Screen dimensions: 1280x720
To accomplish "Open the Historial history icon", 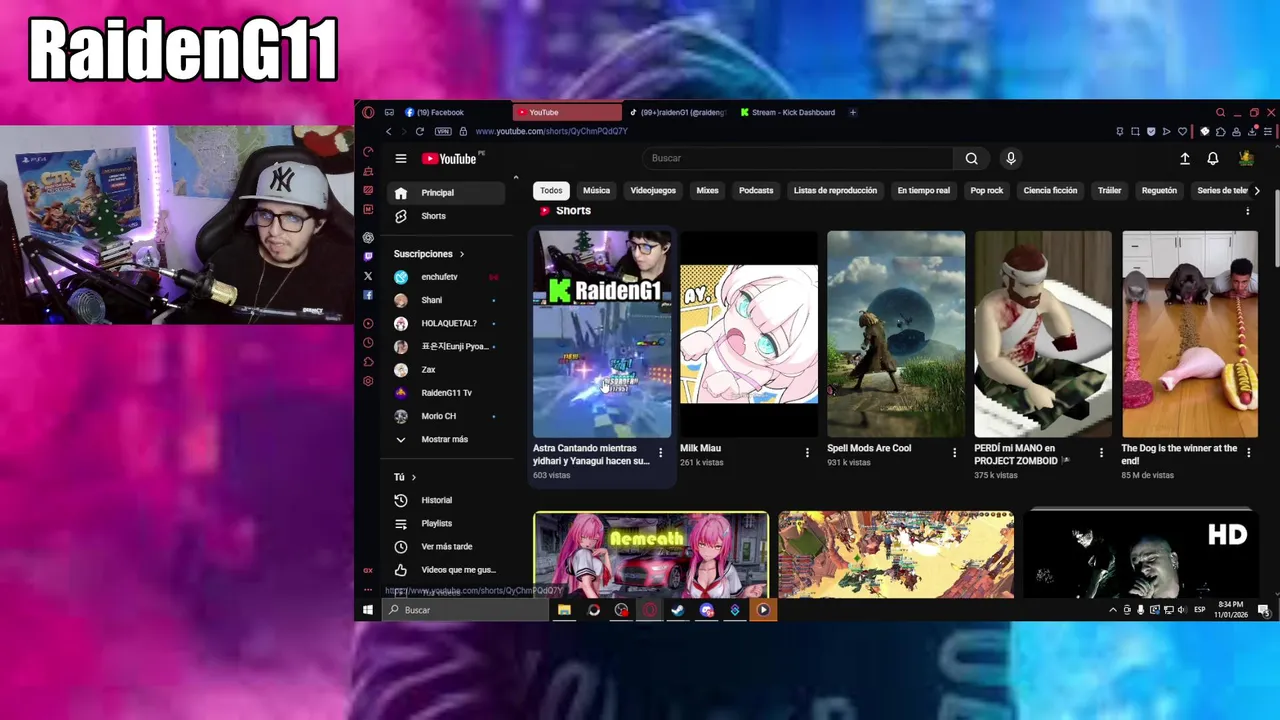I will point(401,500).
